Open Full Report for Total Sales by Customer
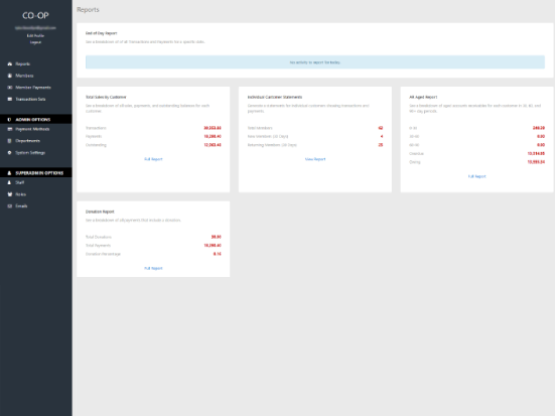Viewport: 555px width, 416px height. pos(153,159)
